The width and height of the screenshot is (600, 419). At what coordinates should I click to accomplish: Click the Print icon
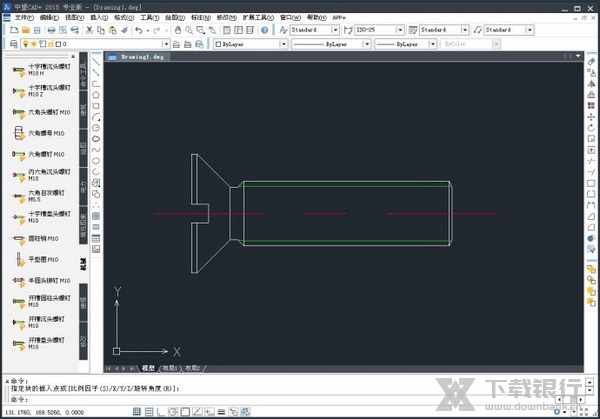51,30
